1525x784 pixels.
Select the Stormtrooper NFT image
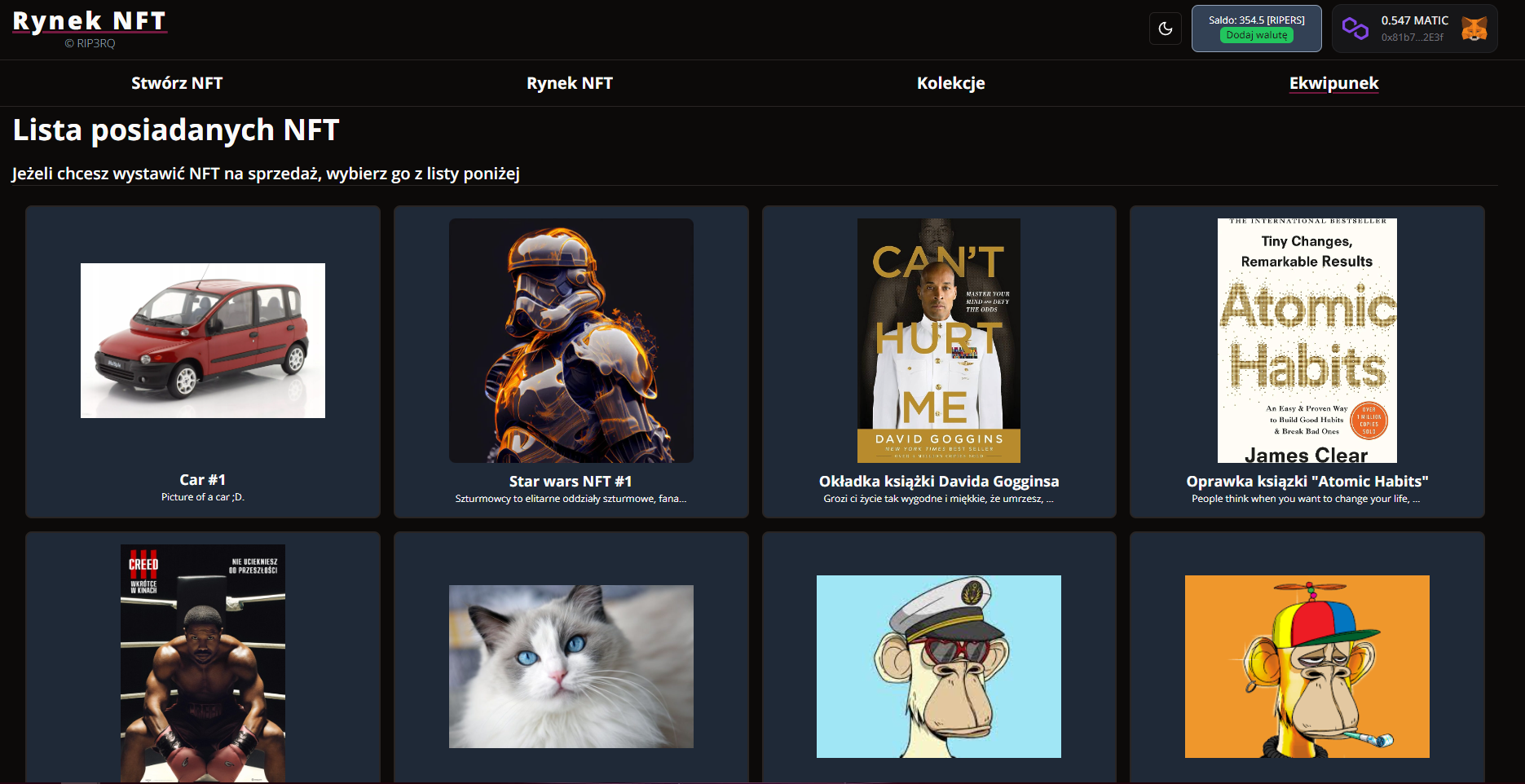pos(571,341)
